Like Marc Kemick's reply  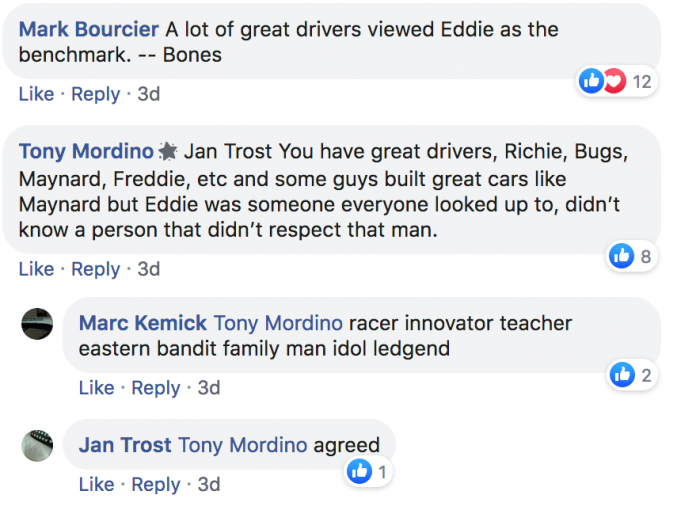point(96,388)
